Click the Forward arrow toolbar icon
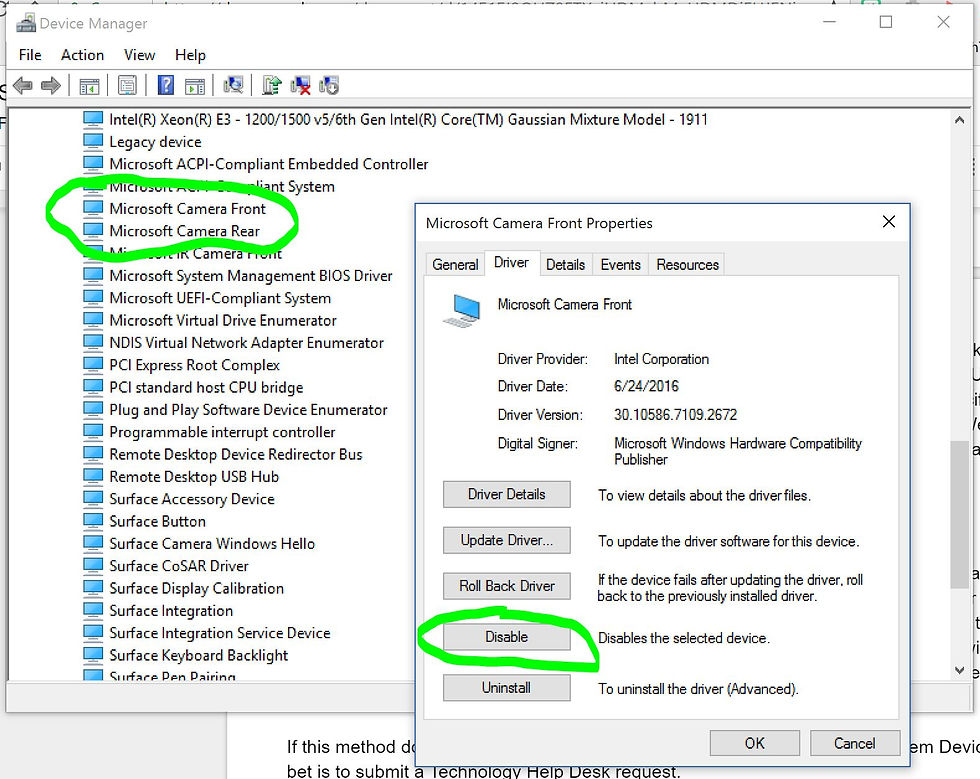The image size is (980, 779). point(51,85)
